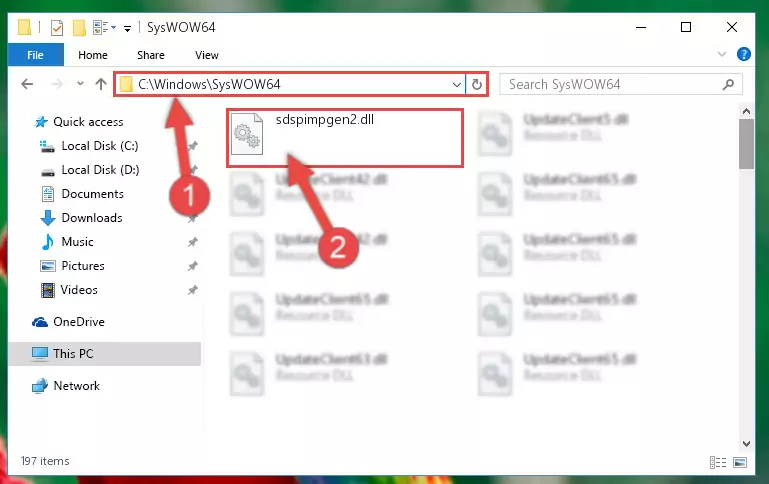Click pin icon next to Music
769x484 pixels.
pyautogui.click(x=192, y=242)
